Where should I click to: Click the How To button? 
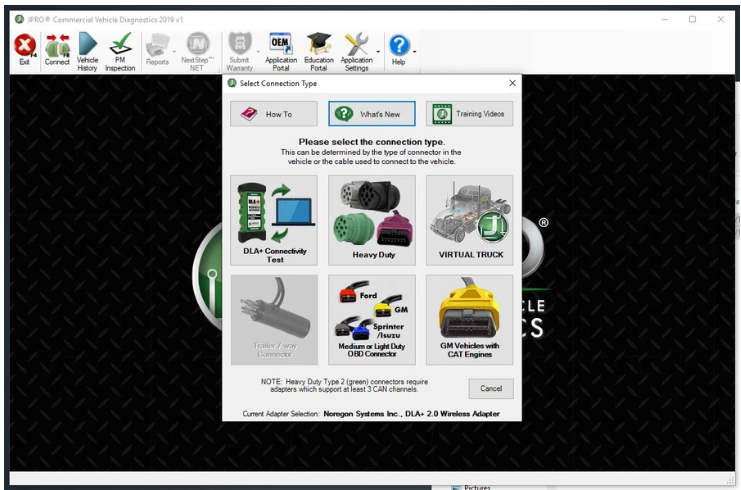[x=274, y=114]
